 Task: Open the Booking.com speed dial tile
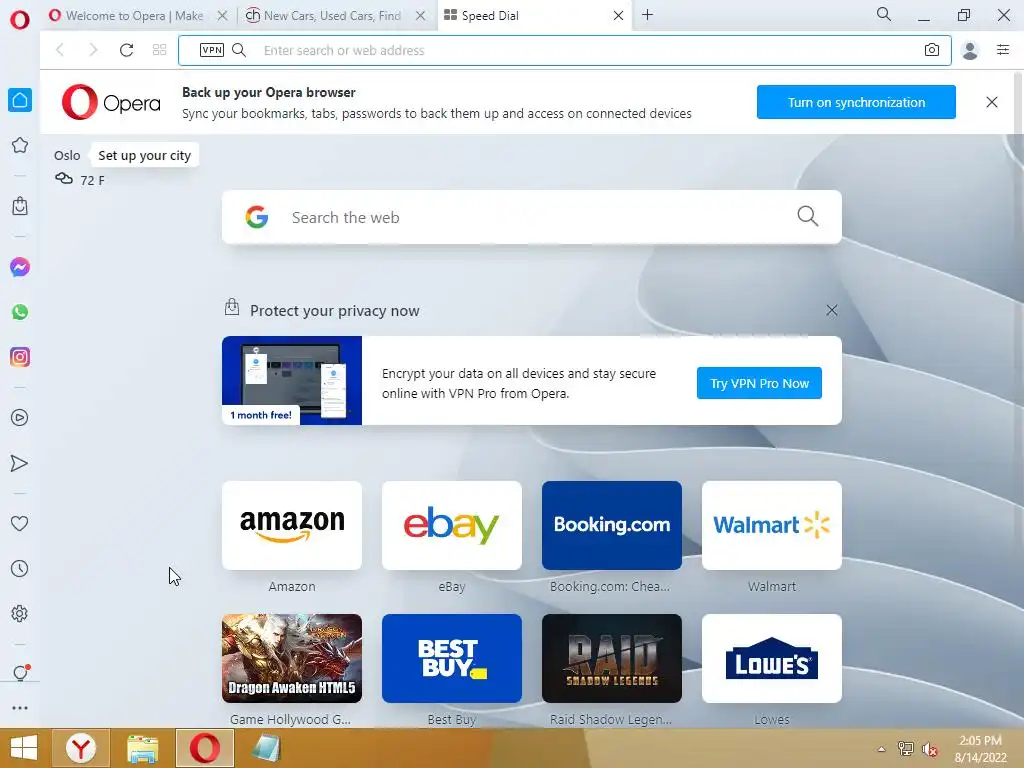(x=612, y=526)
